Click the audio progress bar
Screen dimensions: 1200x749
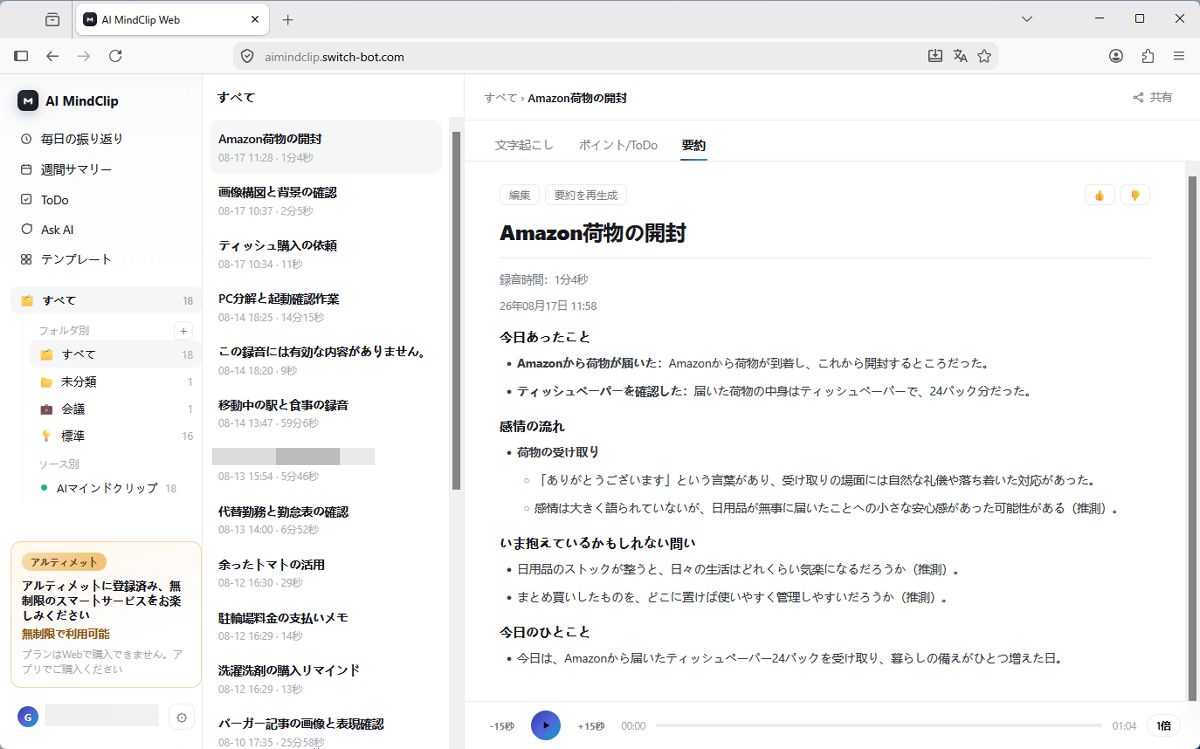click(879, 726)
